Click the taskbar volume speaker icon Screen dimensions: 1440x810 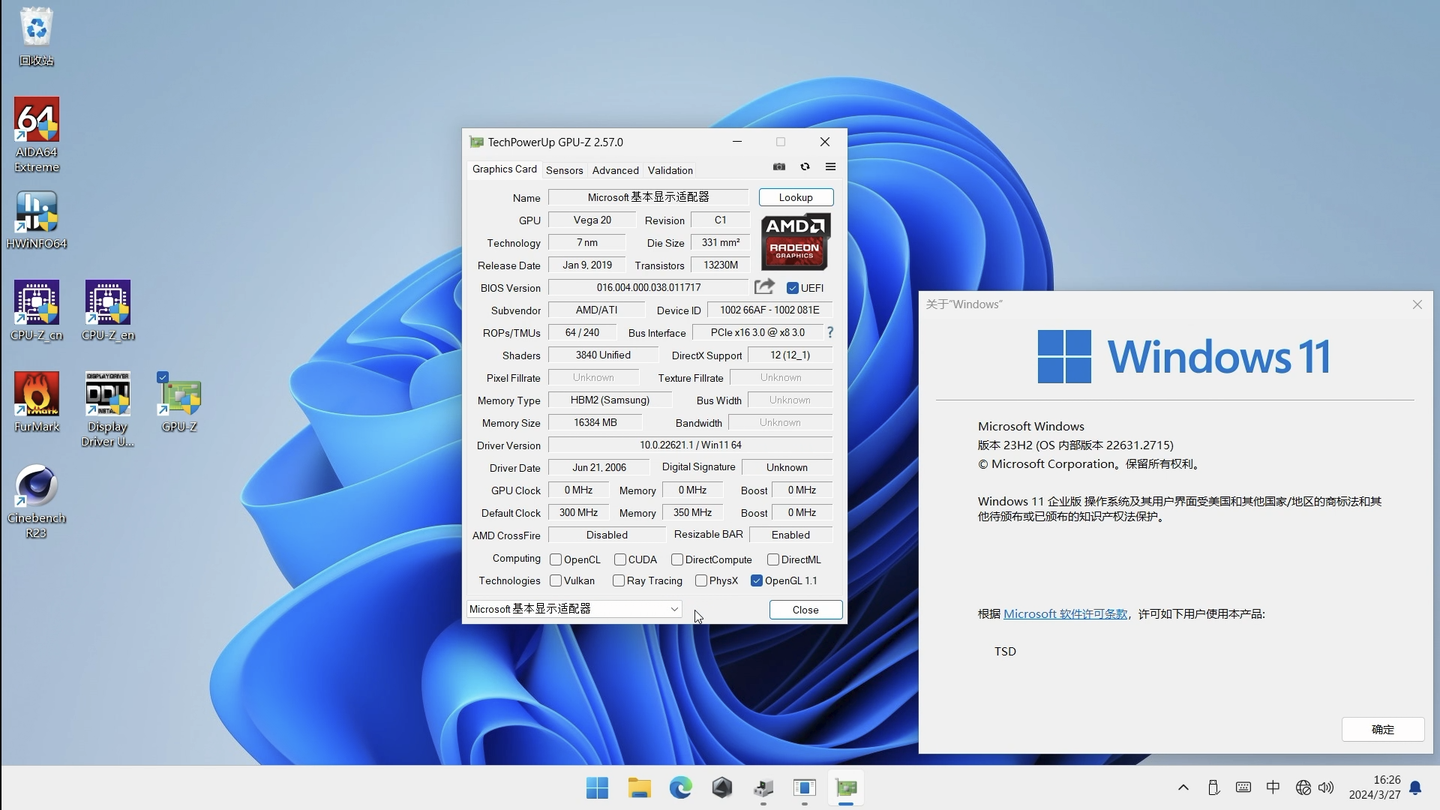pos(1326,788)
